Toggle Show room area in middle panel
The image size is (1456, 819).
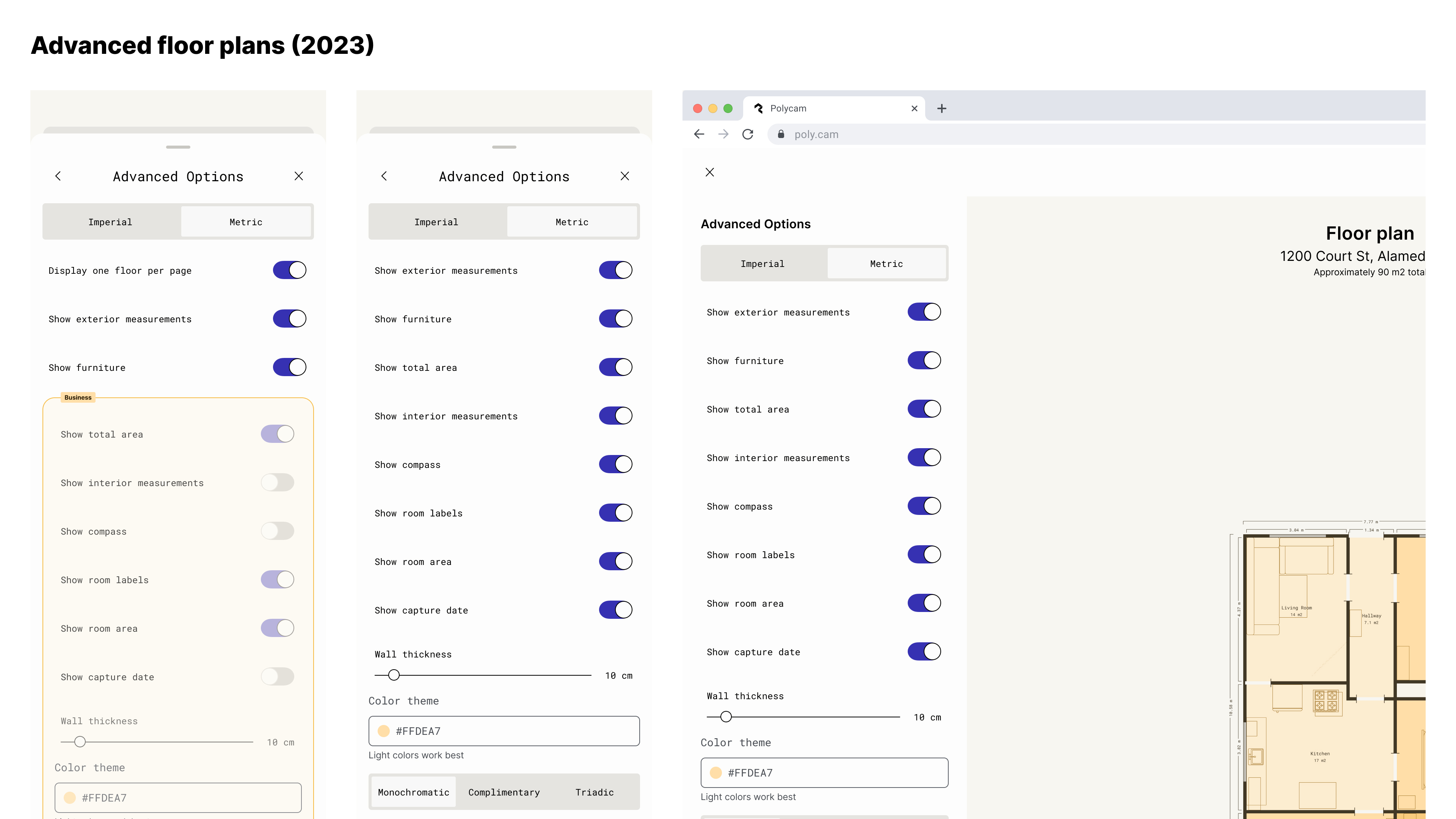click(615, 562)
